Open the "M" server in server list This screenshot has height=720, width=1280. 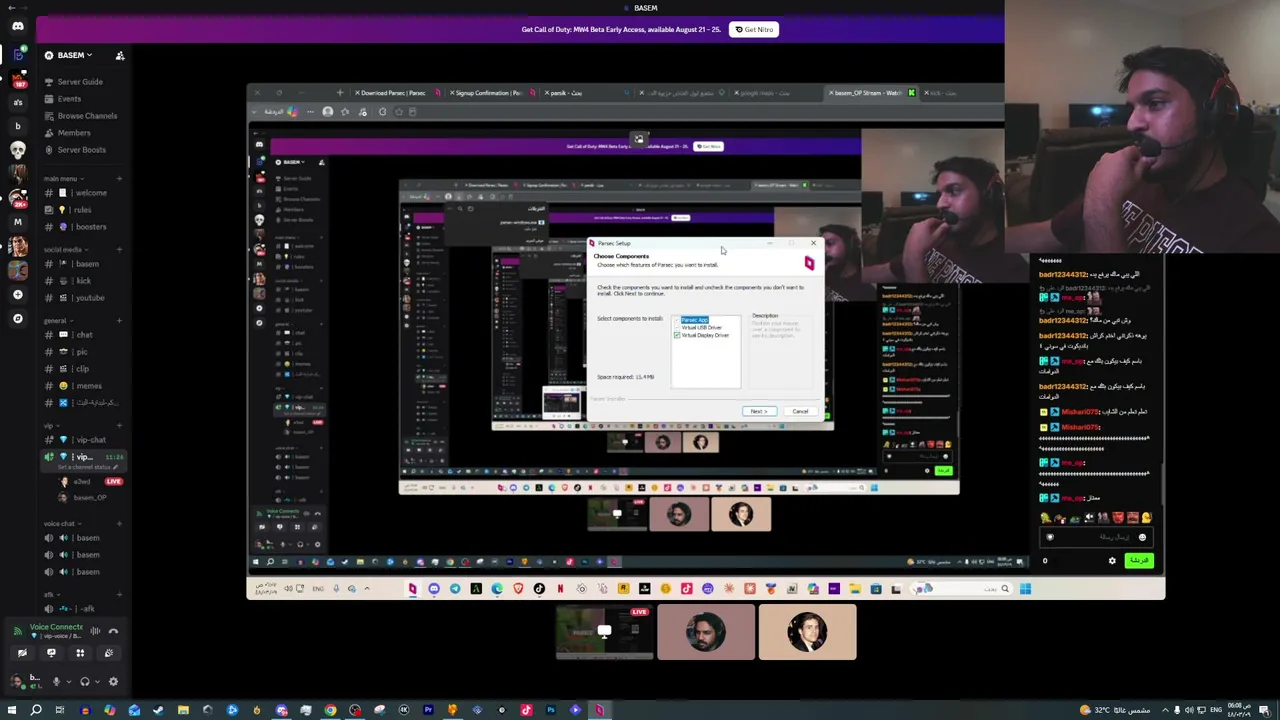[x=18, y=222]
